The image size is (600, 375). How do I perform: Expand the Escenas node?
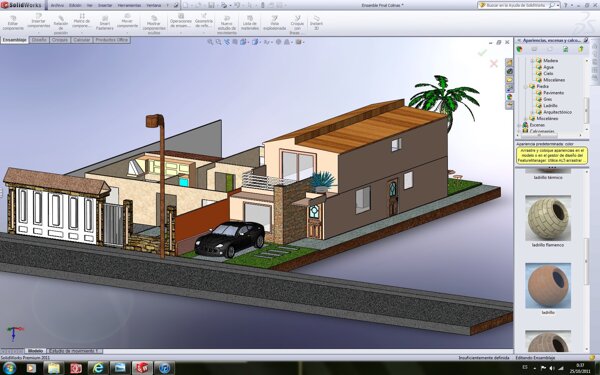[x=519, y=125]
